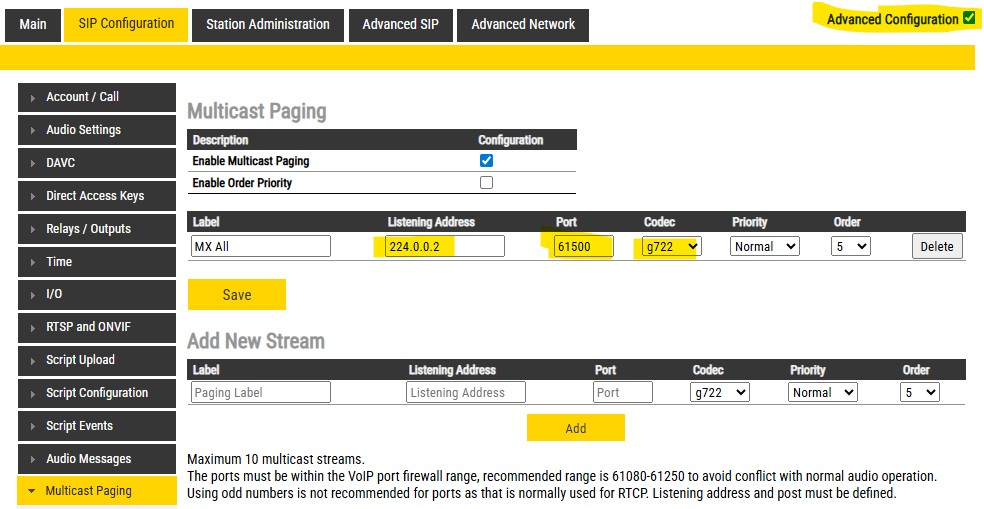Click the Listening Address field showing 224.0.0.2

444,246
